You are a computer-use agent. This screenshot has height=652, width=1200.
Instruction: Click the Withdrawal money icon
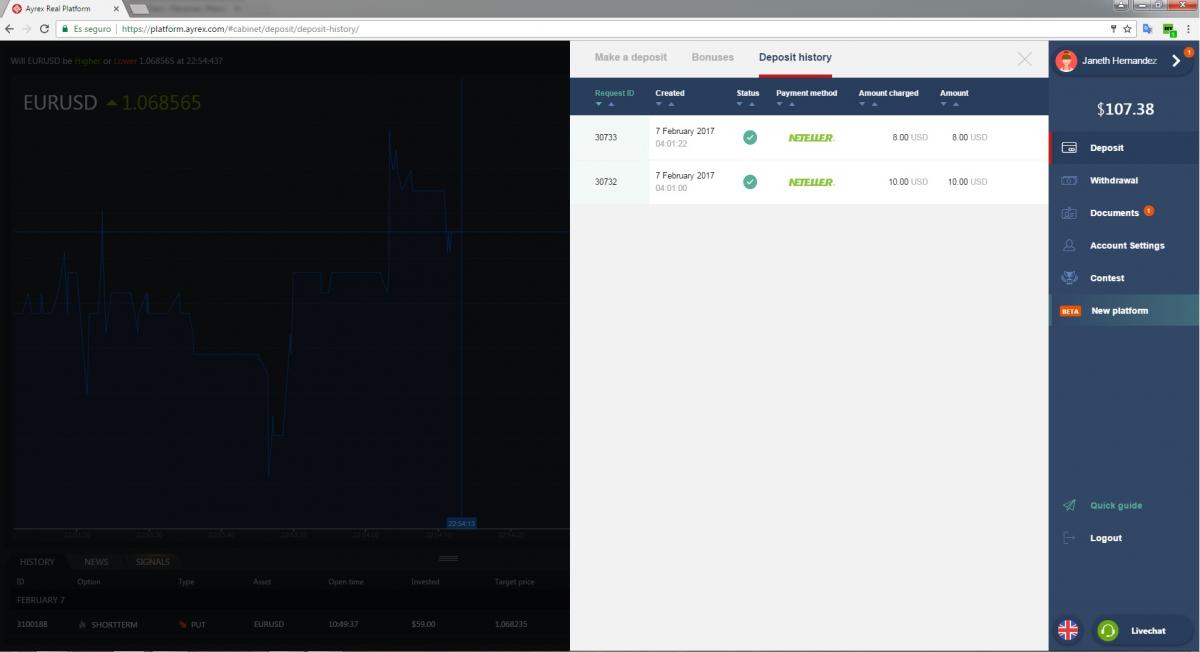click(x=1069, y=181)
